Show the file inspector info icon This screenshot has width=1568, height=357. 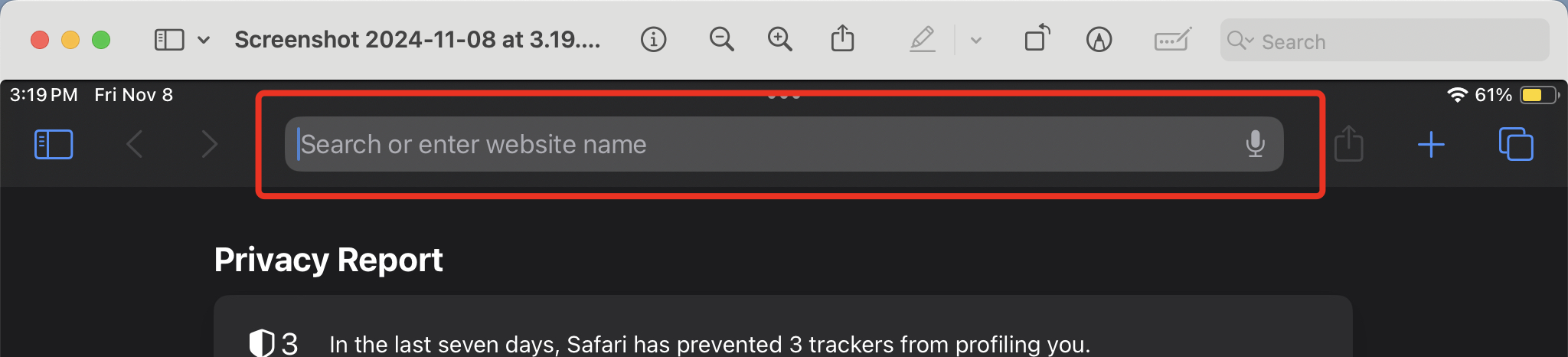coord(653,39)
